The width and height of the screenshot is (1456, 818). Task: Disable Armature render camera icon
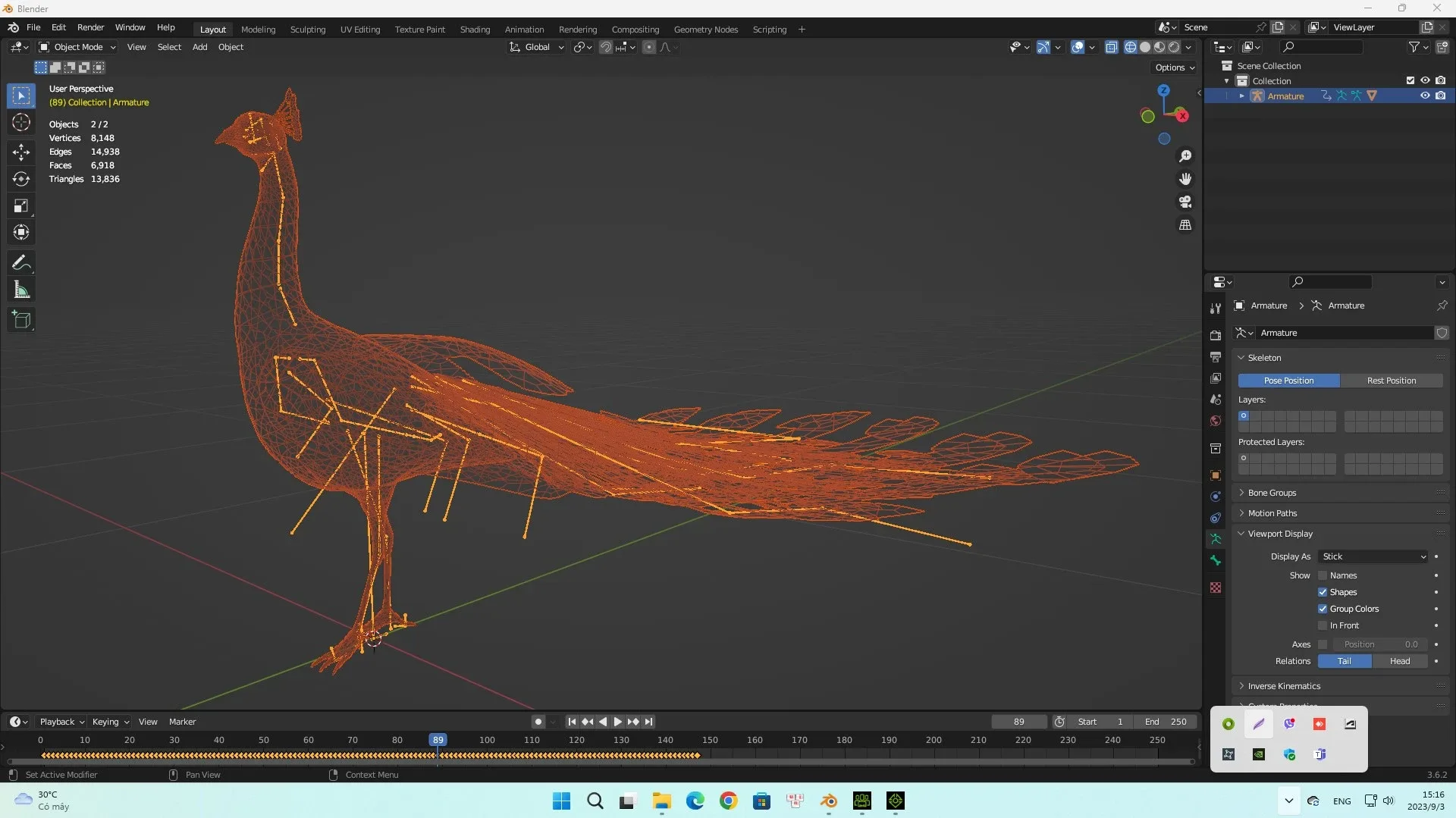1440,96
